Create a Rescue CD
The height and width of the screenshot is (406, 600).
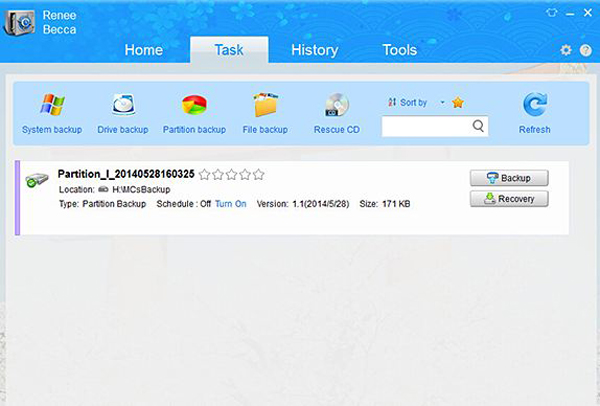[x=336, y=112]
